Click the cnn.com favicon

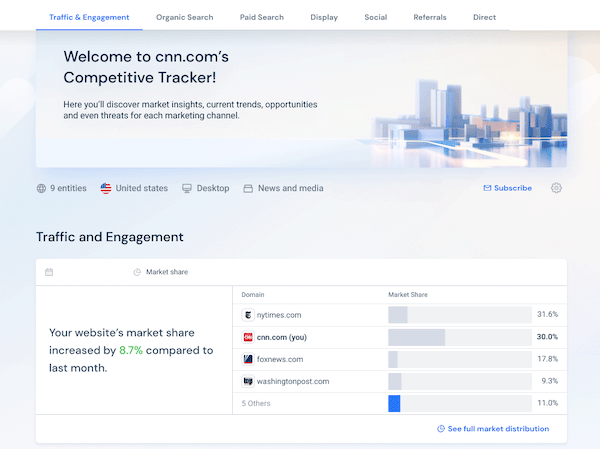point(248,337)
